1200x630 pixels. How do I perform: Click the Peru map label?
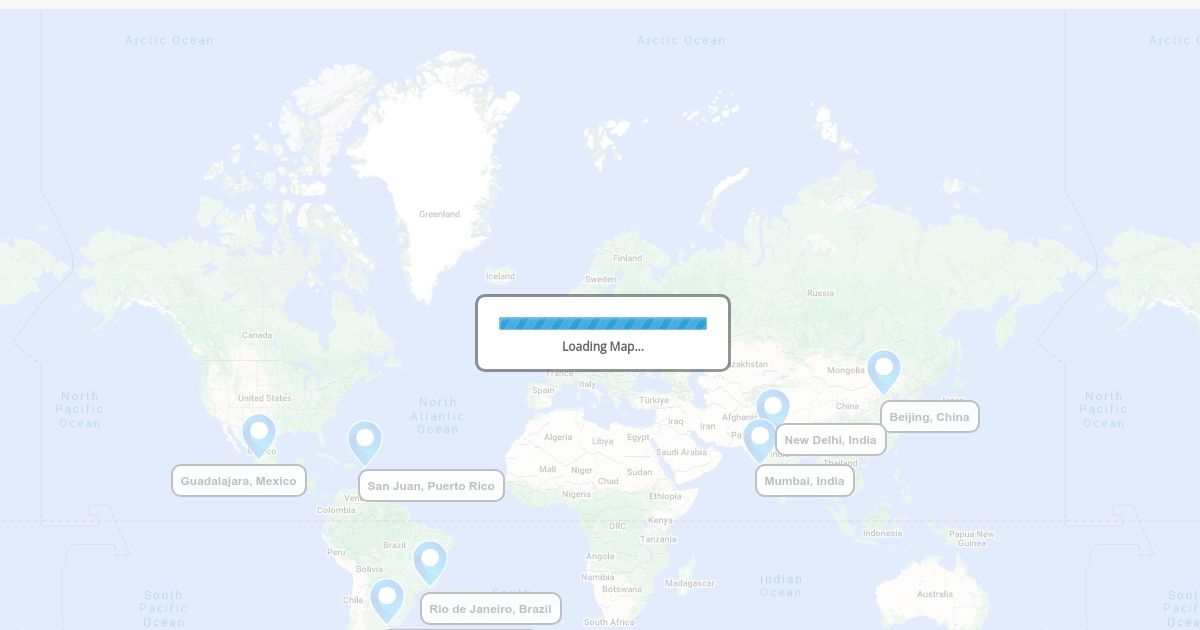tap(336, 552)
